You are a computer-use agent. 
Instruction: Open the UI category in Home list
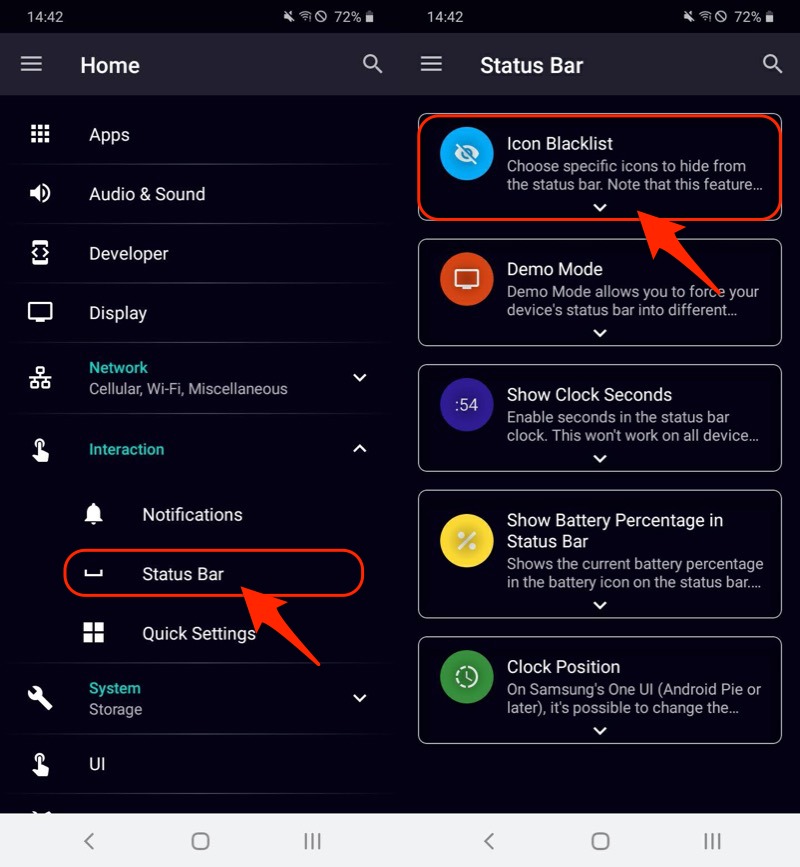pyautogui.click(x=97, y=764)
